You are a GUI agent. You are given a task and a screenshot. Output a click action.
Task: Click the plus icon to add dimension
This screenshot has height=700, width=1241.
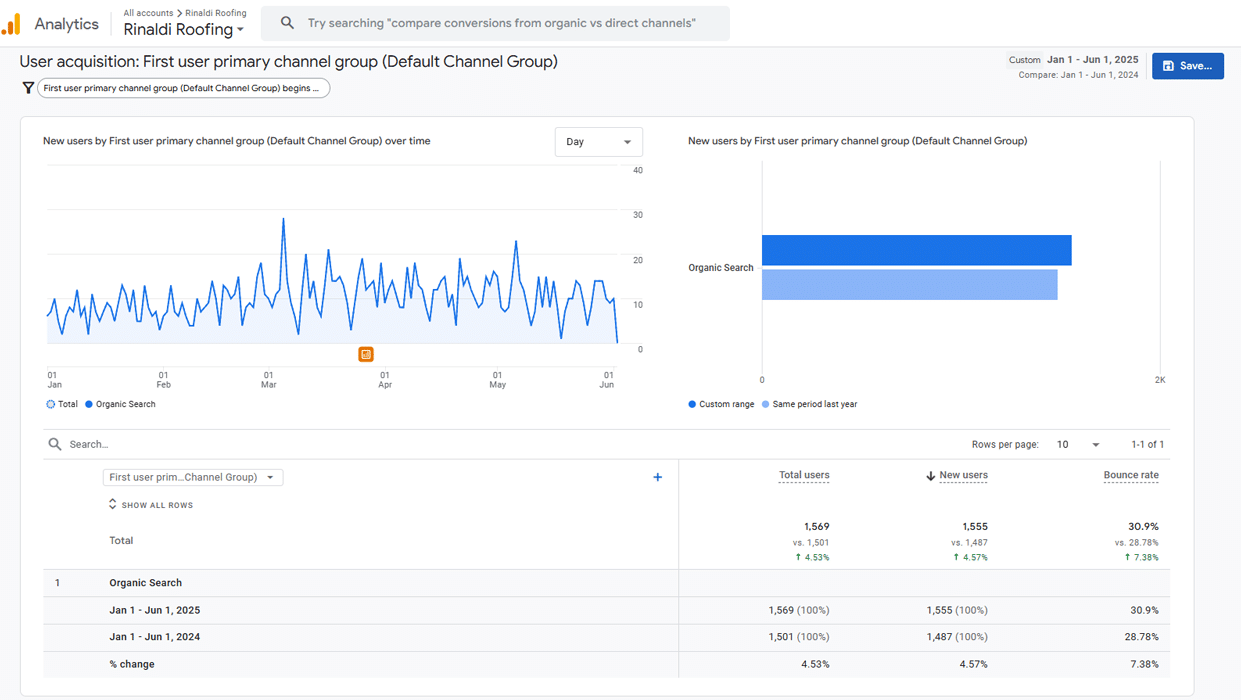point(657,477)
